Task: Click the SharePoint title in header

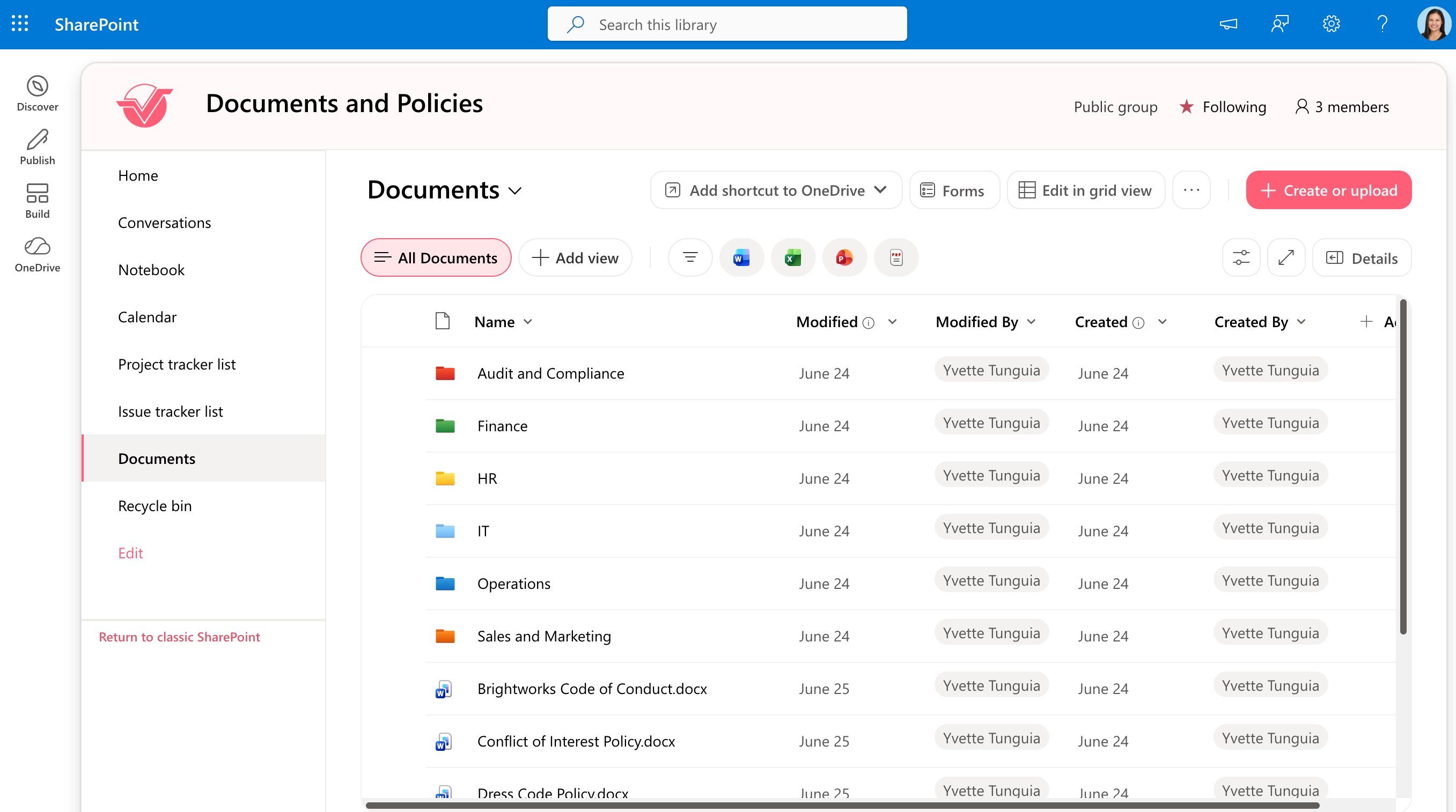Action: tap(96, 24)
